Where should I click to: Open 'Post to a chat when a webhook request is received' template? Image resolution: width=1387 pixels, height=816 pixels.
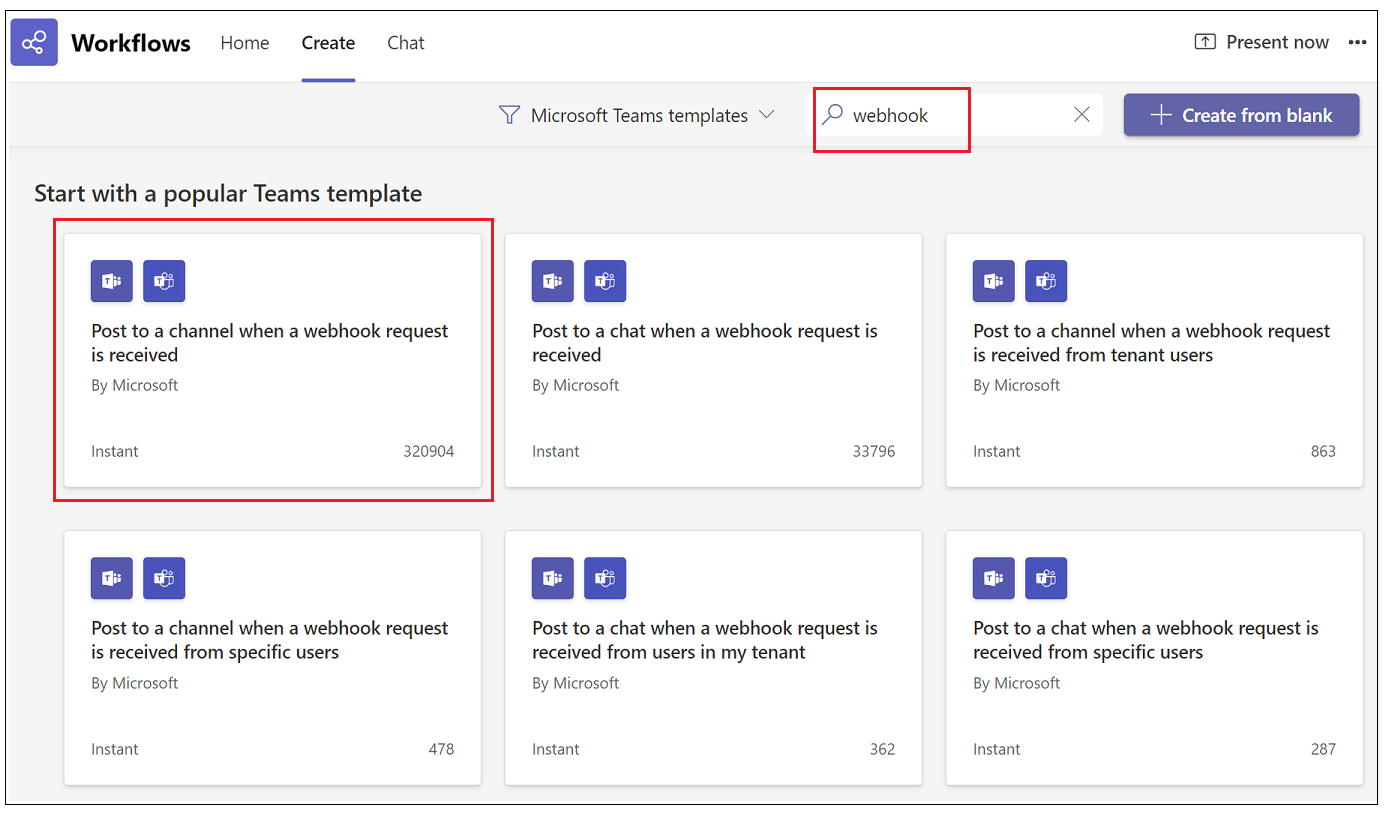pos(713,360)
